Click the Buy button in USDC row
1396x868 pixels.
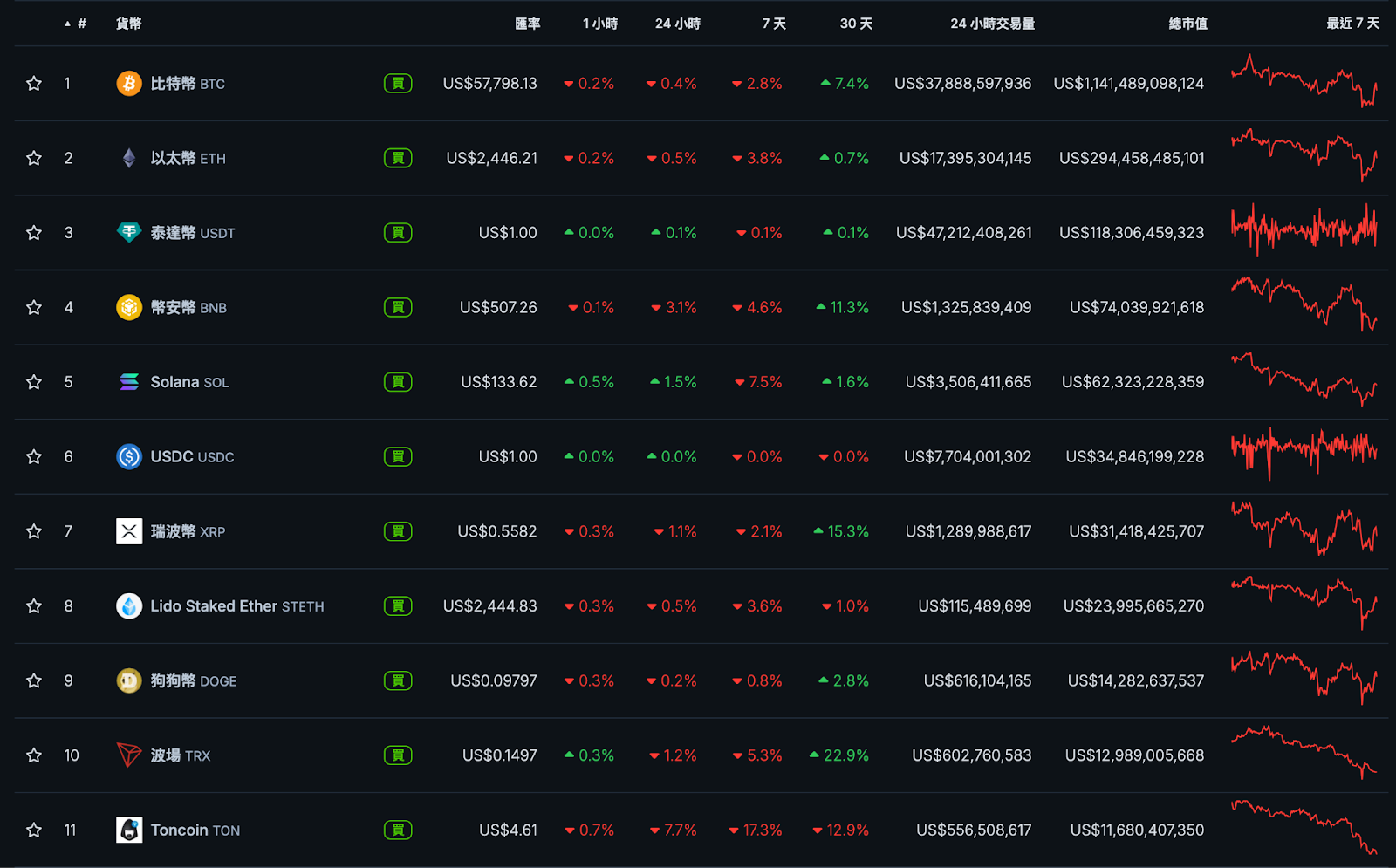[x=398, y=456]
